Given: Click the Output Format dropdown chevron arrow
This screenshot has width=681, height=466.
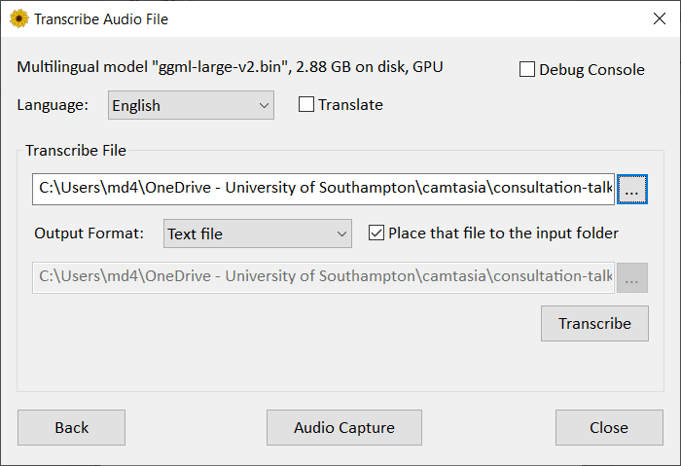Looking at the screenshot, I should (x=341, y=234).
